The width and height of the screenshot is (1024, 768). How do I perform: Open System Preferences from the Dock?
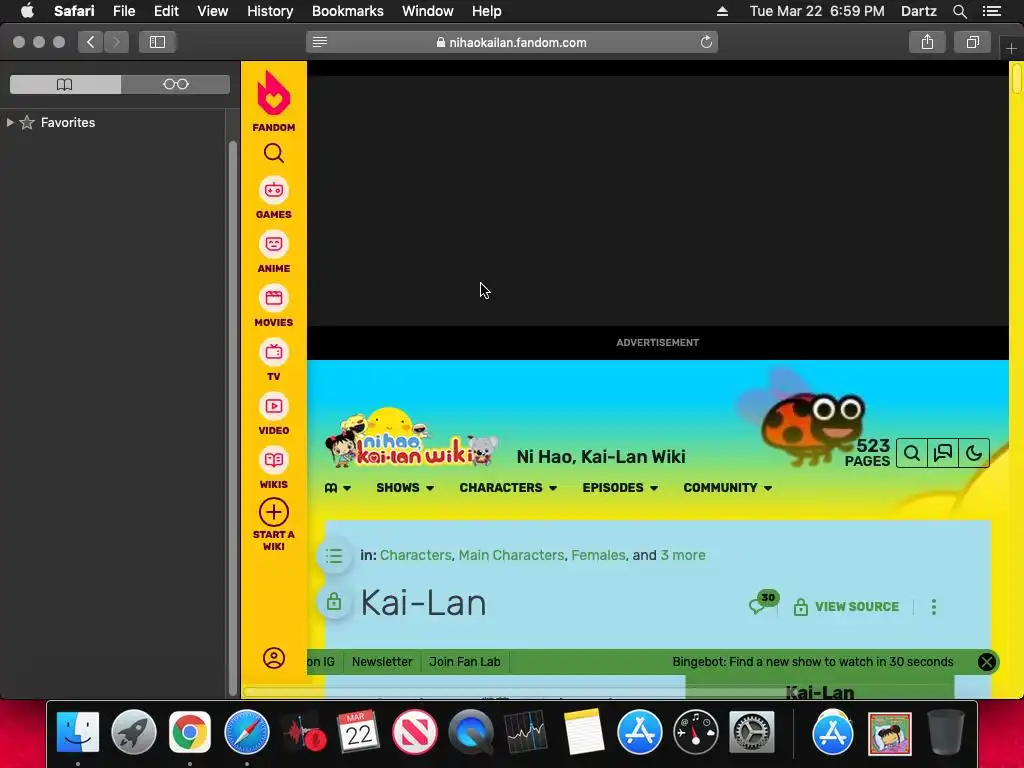752,732
